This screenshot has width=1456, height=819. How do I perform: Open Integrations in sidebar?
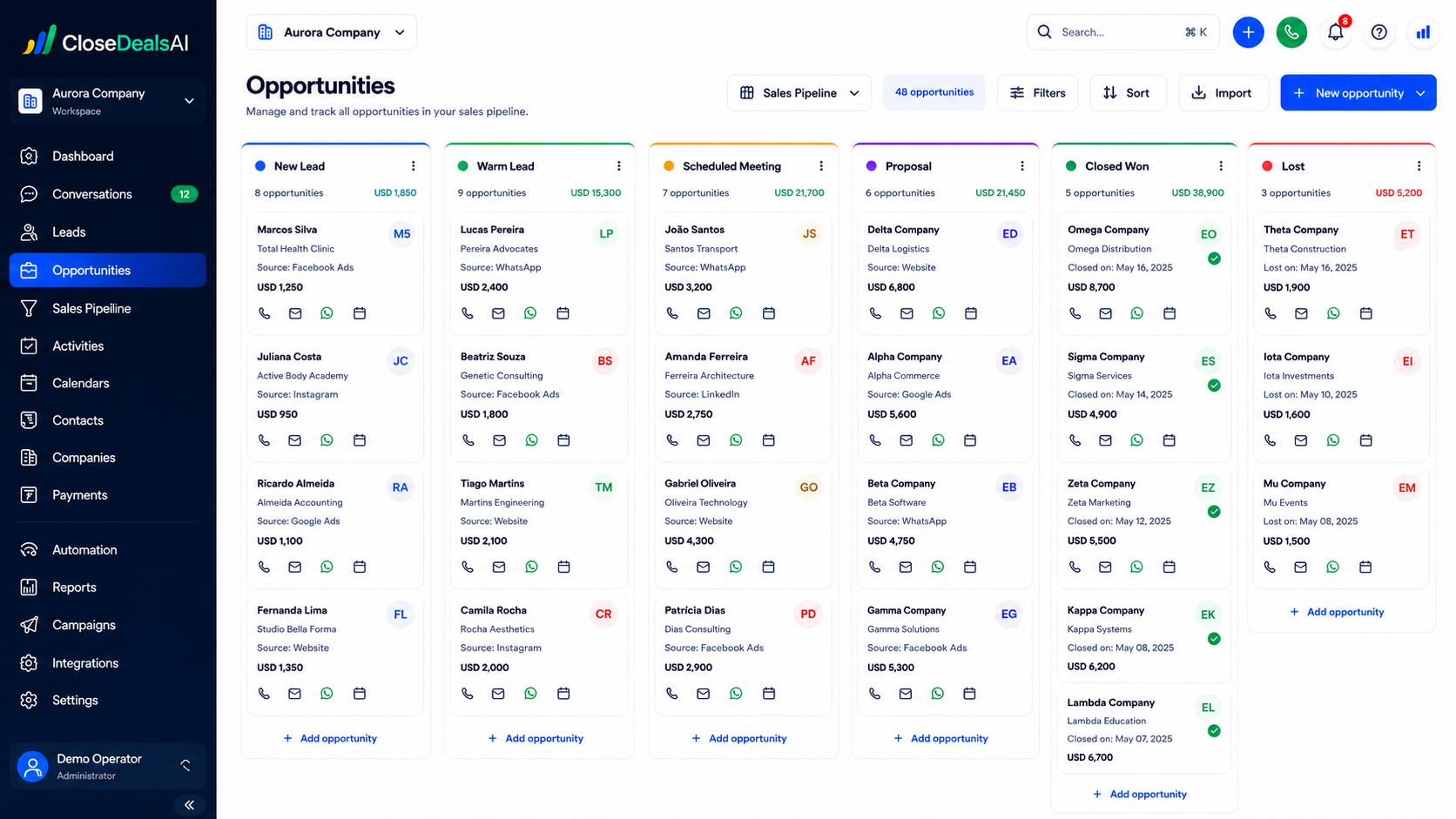click(x=108, y=663)
